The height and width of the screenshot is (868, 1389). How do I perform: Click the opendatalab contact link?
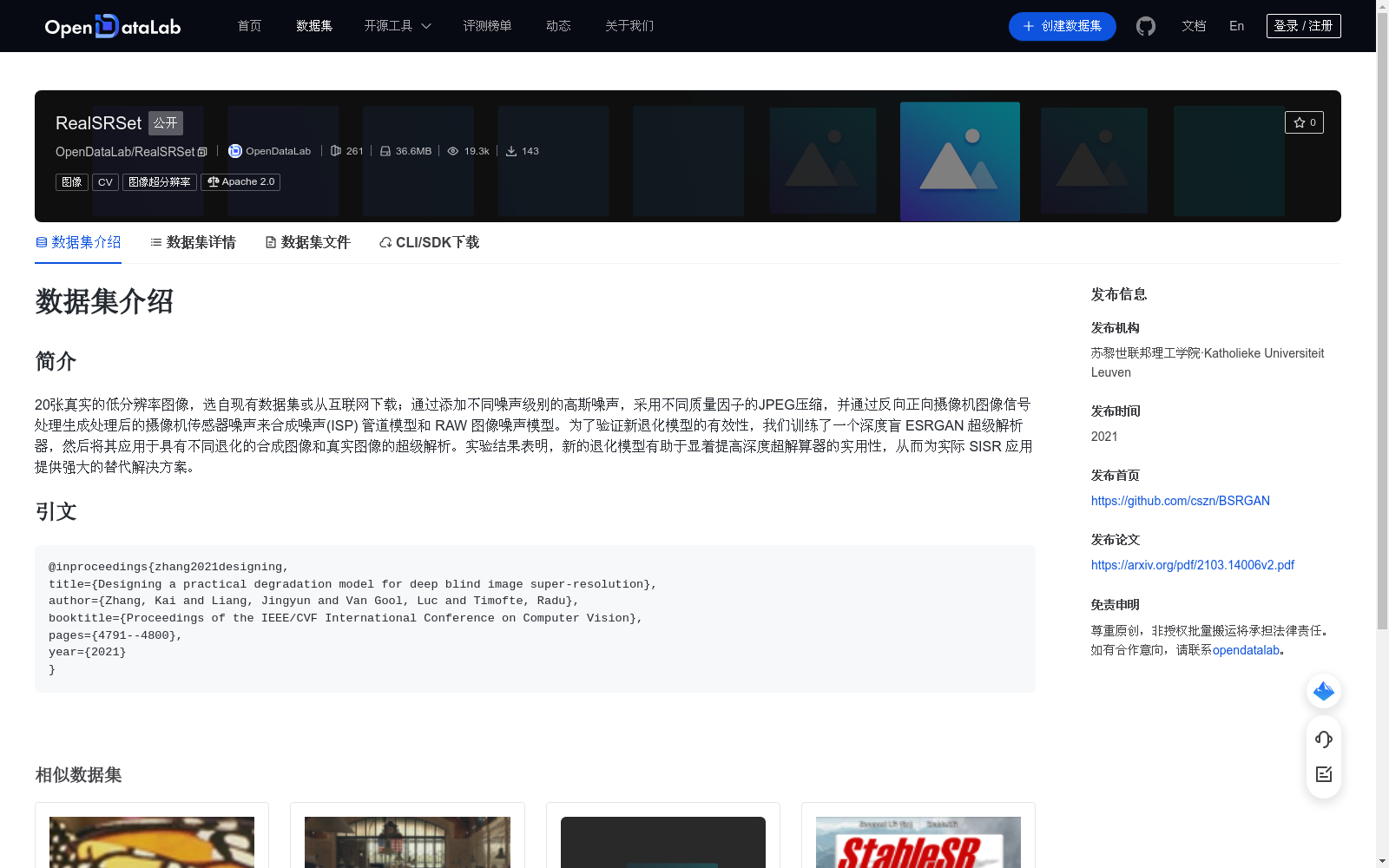(x=1246, y=650)
